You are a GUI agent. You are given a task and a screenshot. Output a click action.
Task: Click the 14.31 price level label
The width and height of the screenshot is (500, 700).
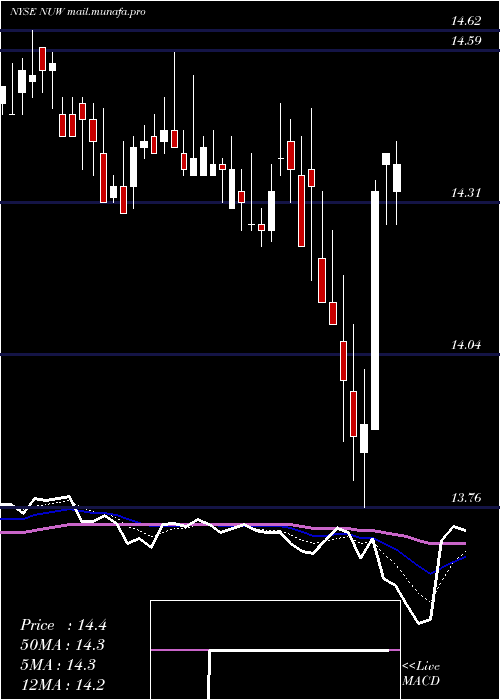466,193
